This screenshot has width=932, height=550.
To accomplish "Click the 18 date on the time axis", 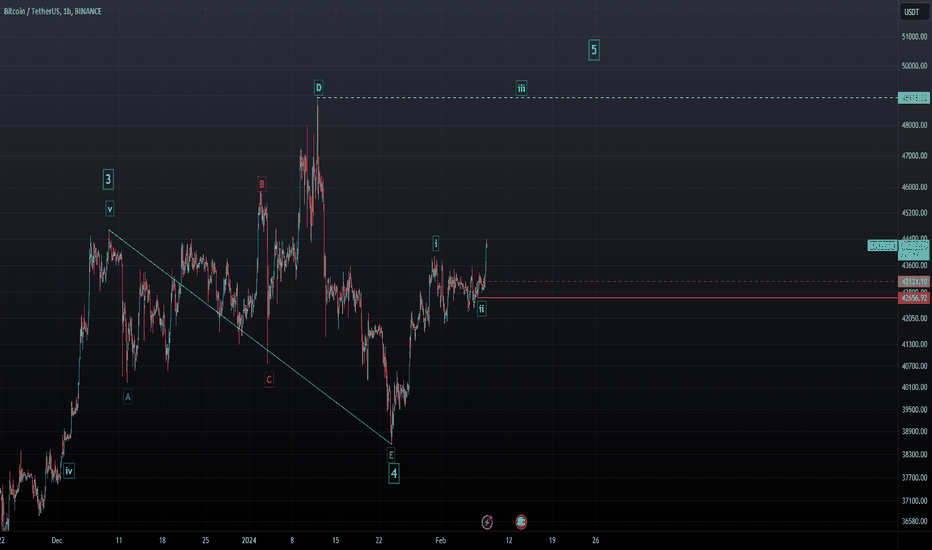I will 162,540.
